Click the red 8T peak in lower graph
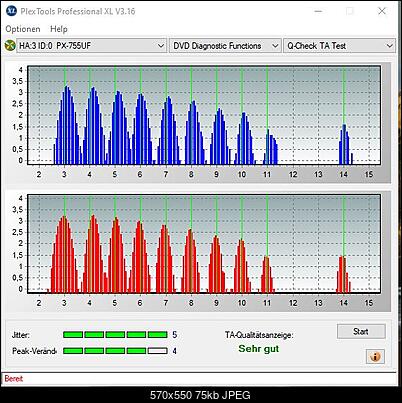The image size is (402, 403). coord(191,261)
